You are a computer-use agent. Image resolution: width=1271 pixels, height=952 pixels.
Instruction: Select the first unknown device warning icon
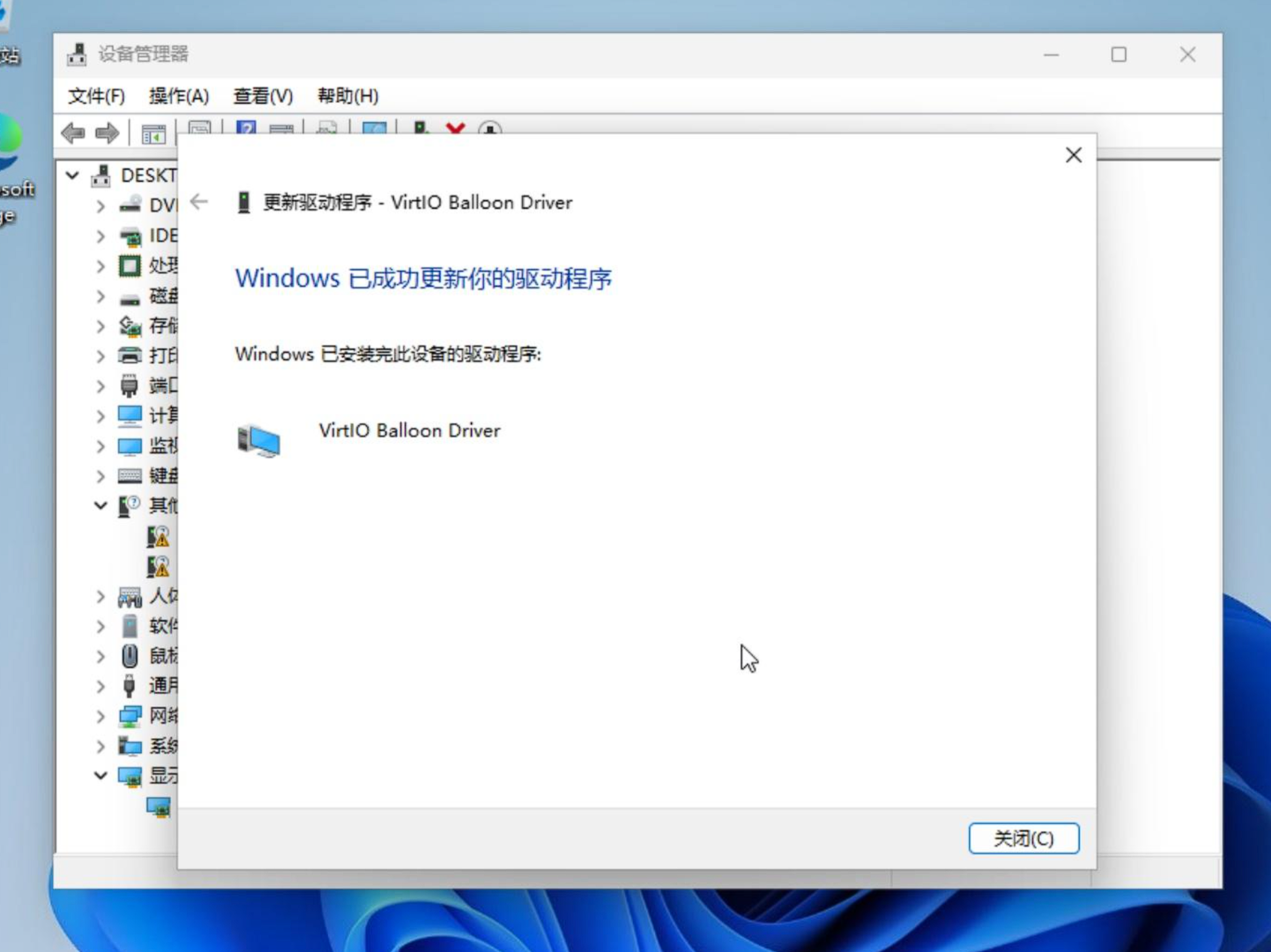coord(159,536)
